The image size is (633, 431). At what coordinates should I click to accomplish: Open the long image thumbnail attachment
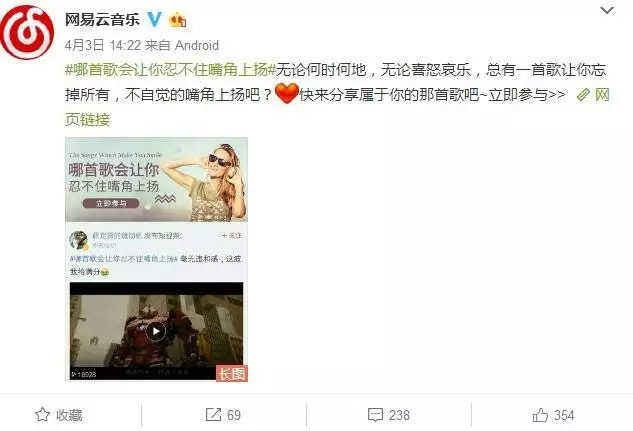point(156,259)
